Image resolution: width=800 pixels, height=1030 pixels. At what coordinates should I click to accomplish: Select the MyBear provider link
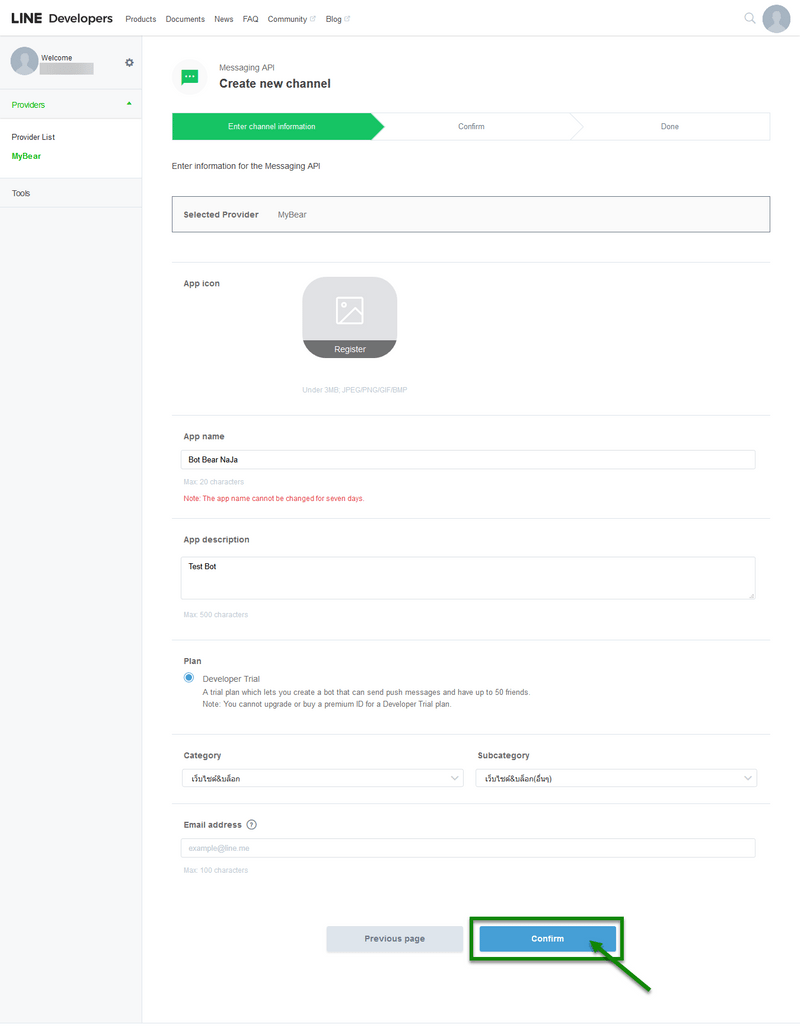(26, 156)
